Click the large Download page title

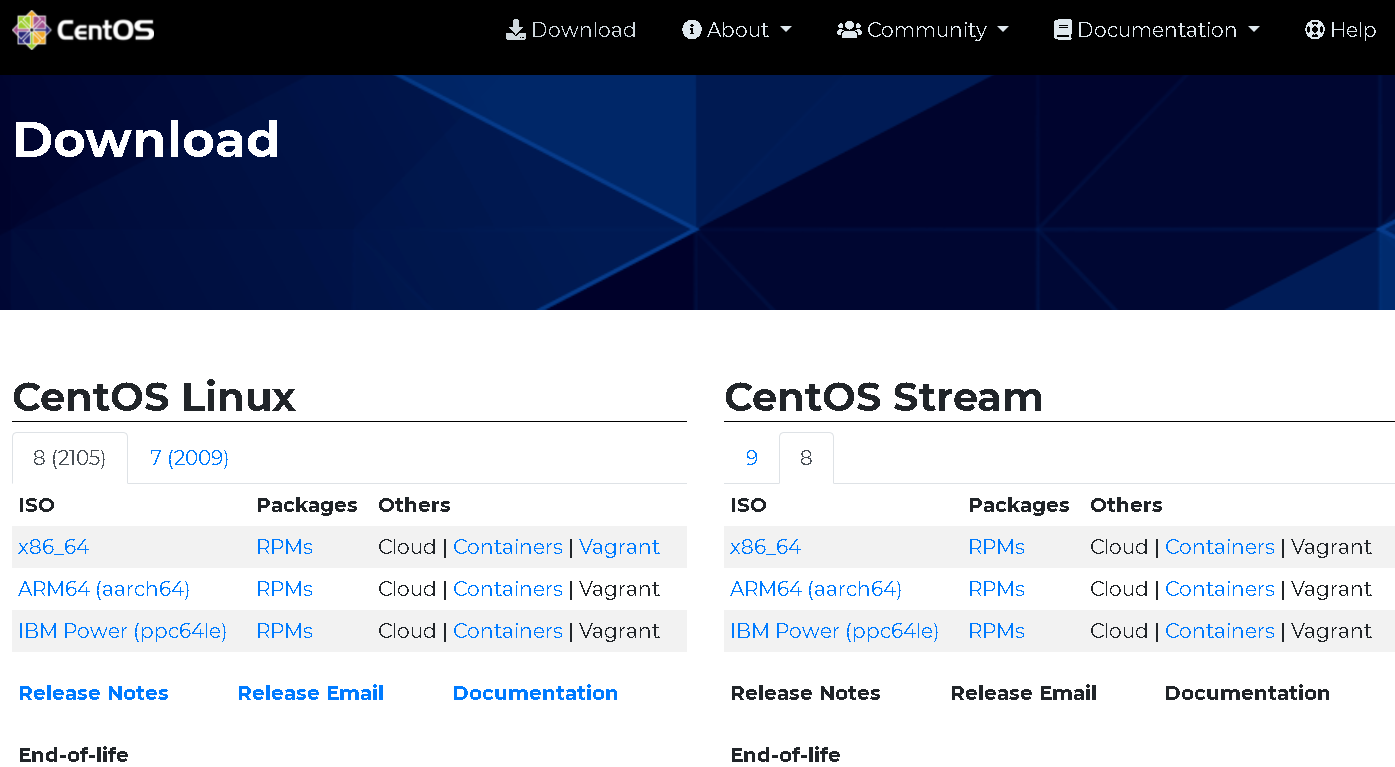tap(146, 139)
